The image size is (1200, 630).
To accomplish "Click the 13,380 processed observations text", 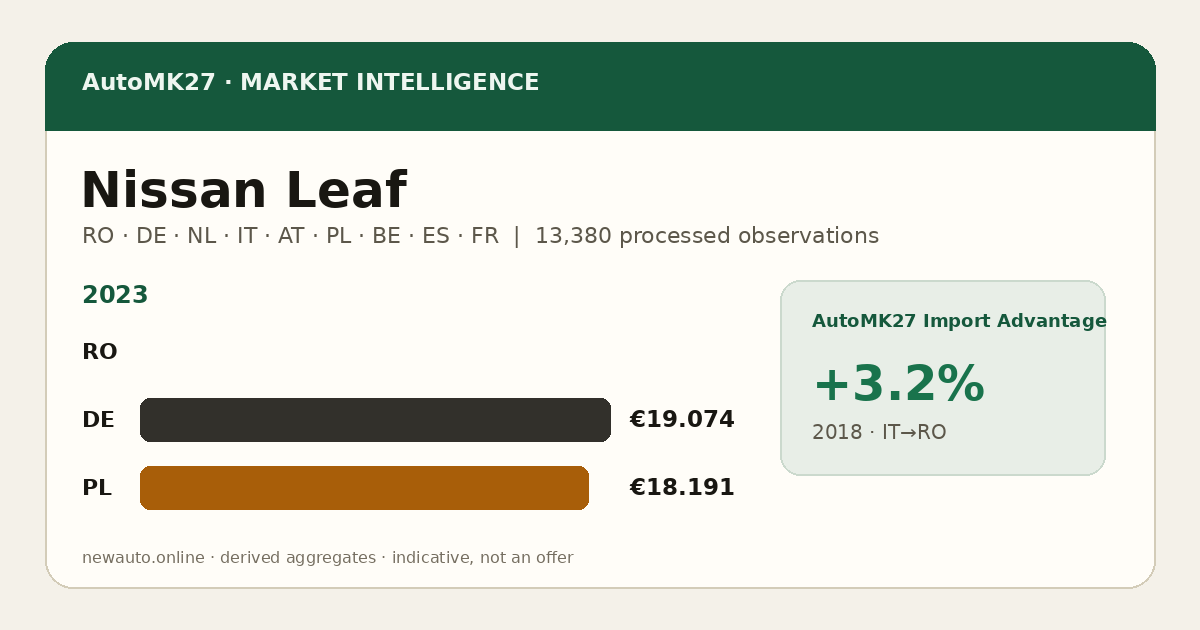I will [707, 236].
